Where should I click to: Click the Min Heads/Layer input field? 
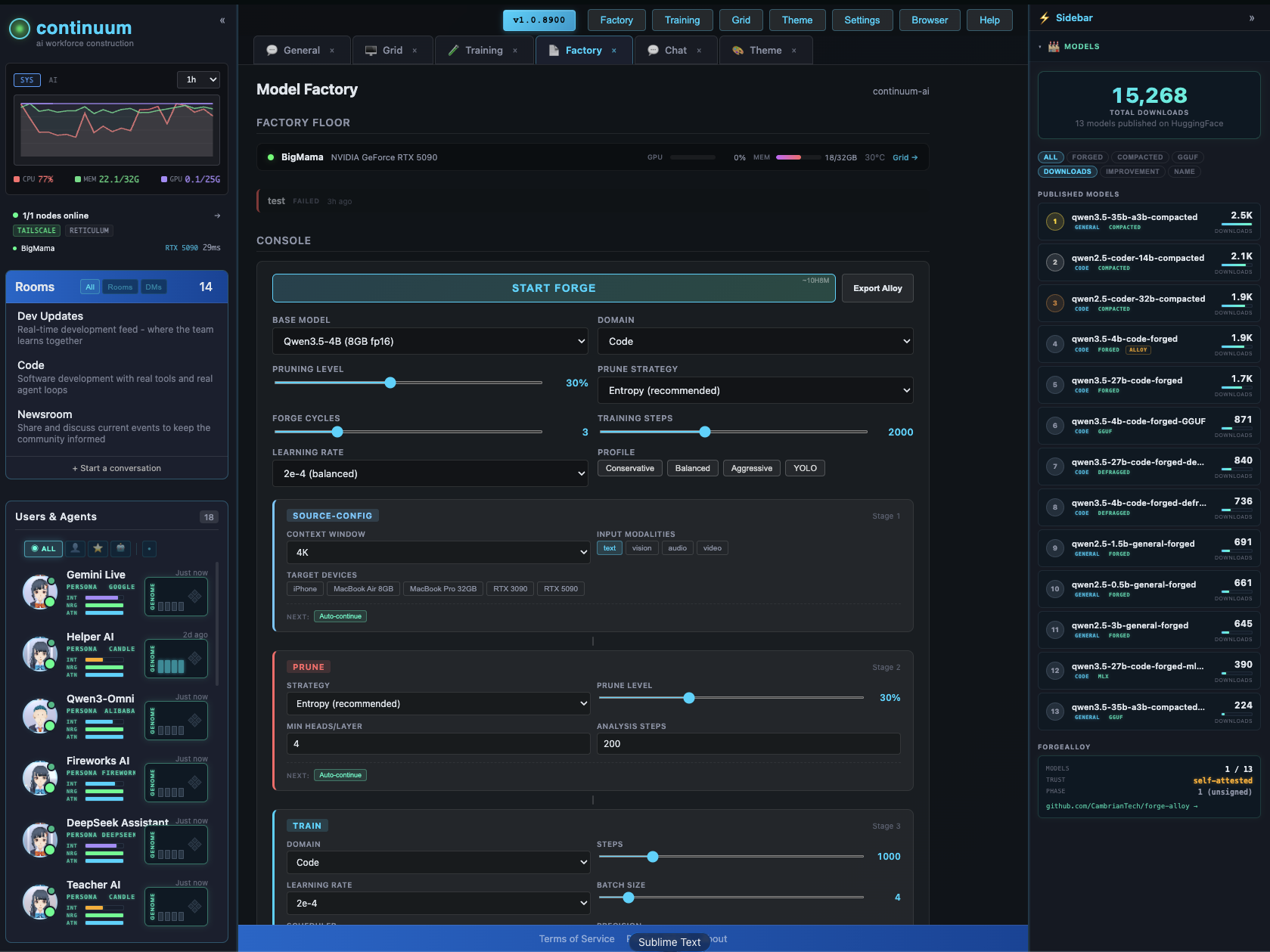439,744
